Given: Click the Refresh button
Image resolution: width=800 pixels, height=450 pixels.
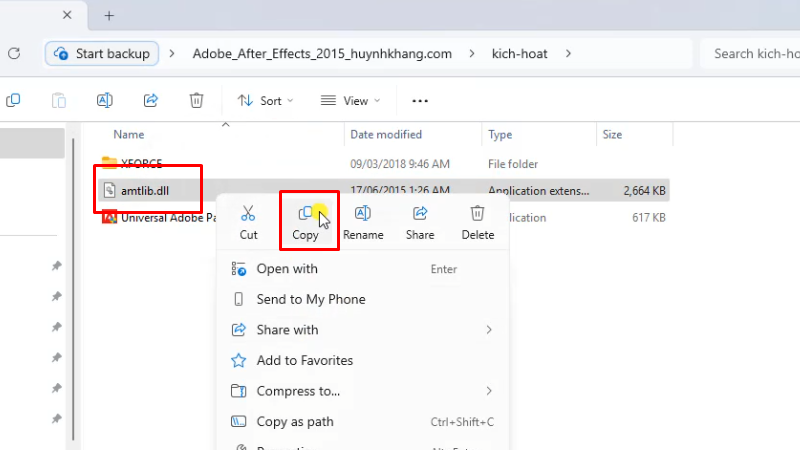Looking at the screenshot, I should click(x=14, y=54).
